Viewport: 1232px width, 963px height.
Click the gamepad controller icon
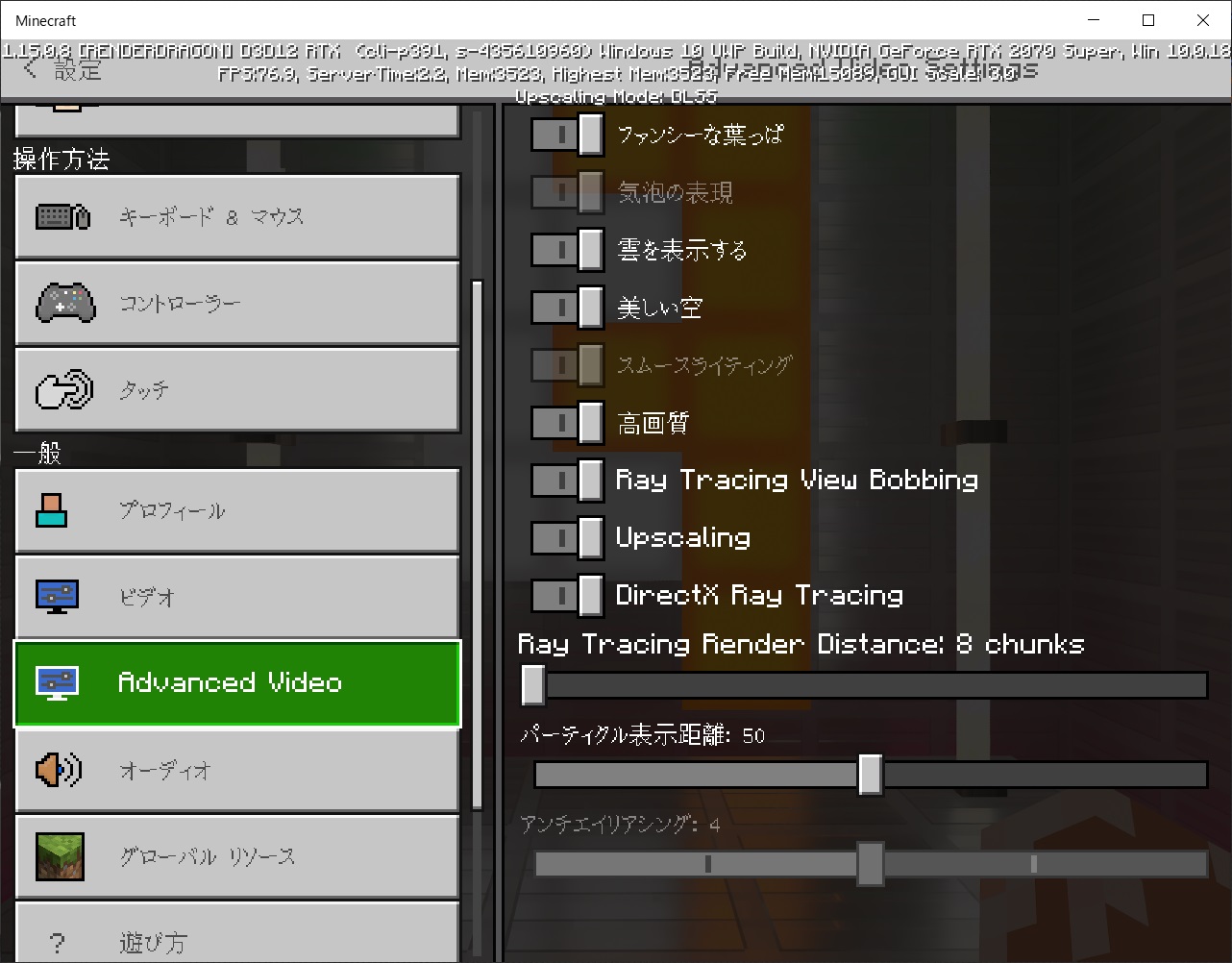65,303
